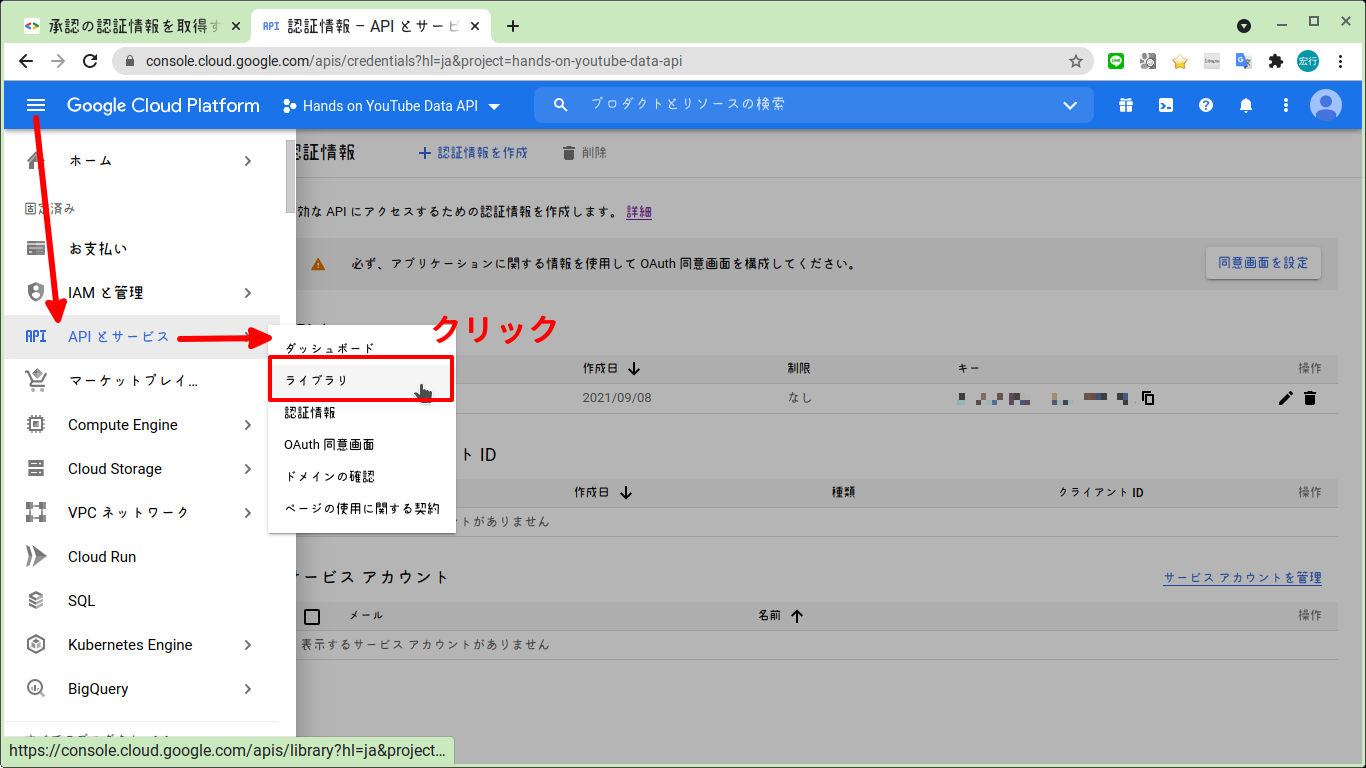This screenshot has width=1366, height=768.
Task: Open the サービス アカウントを管理 link
Action: 1241,577
